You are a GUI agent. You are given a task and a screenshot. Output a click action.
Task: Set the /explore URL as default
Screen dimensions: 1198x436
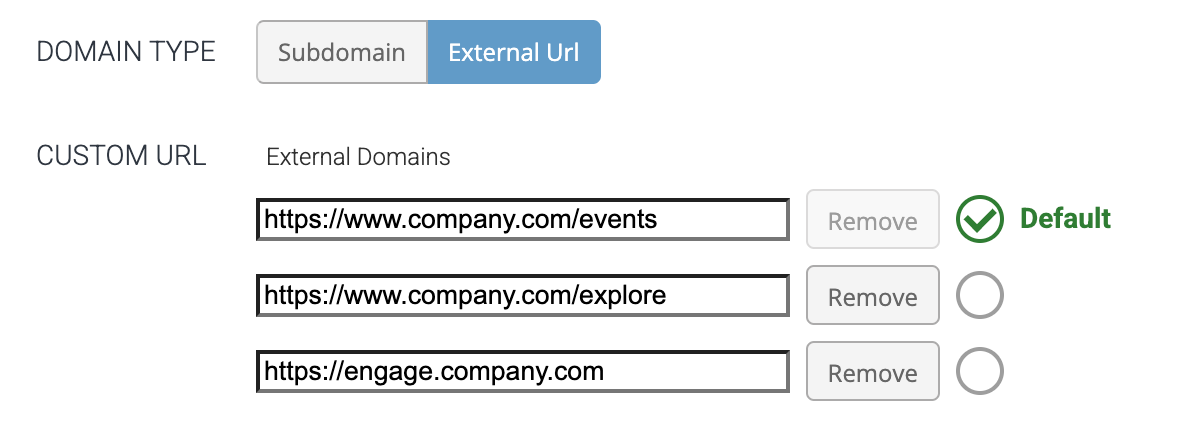click(x=980, y=296)
